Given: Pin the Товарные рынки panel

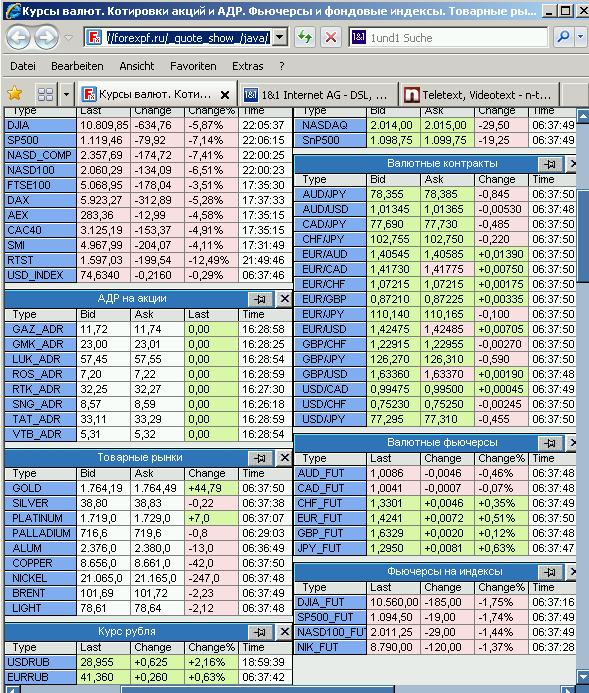Looking at the screenshot, I should [x=260, y=458].
